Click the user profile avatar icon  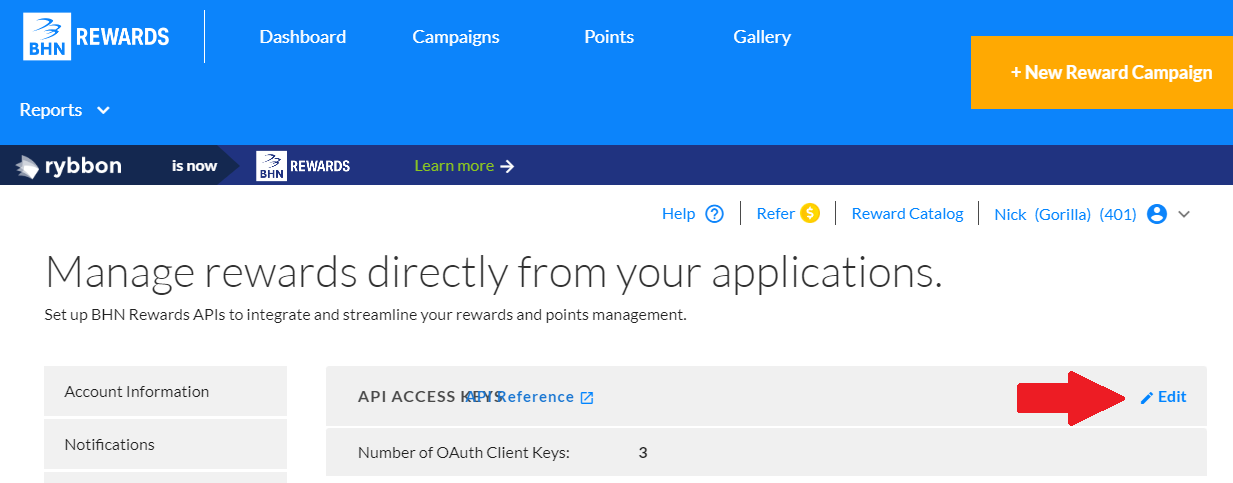[x=1157, y=214]
